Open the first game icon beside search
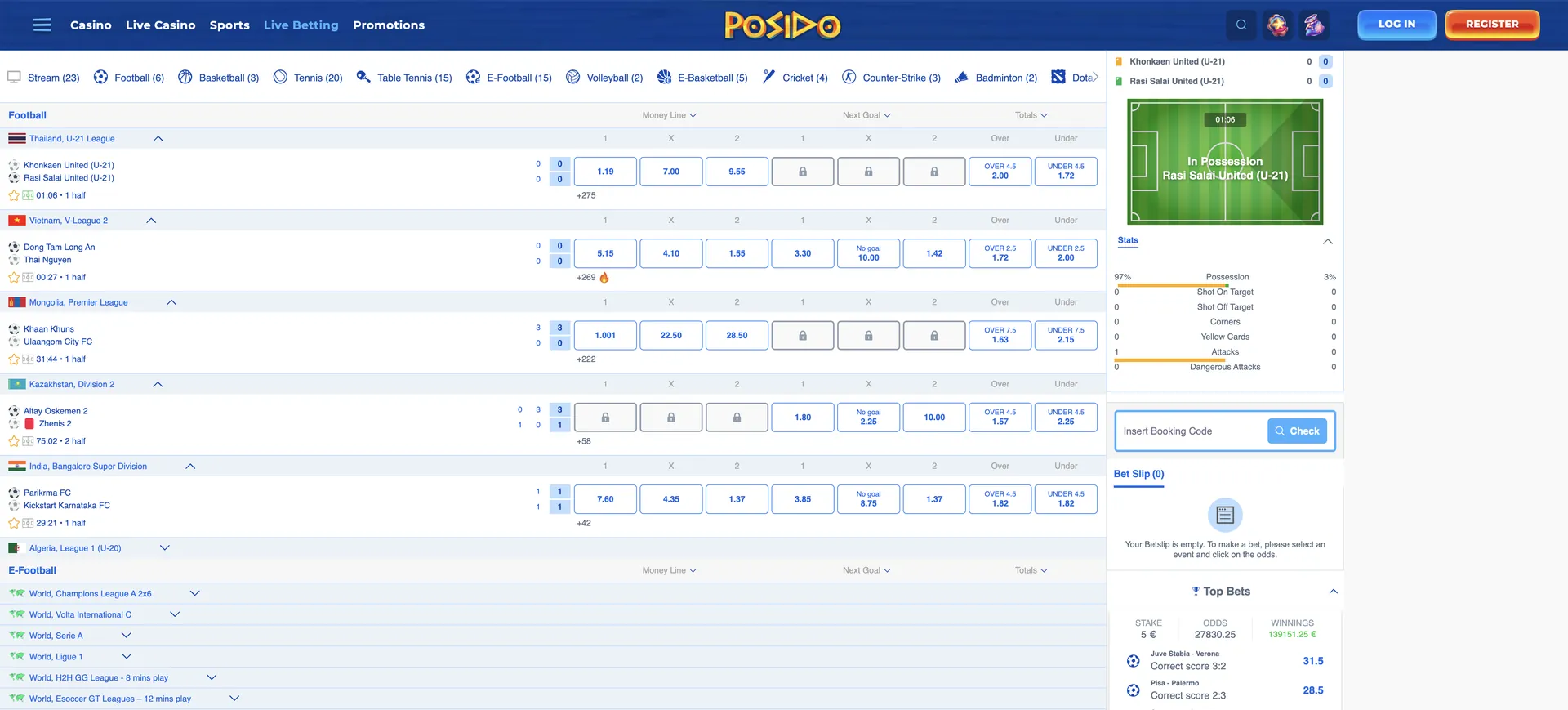Image resolution: width=1568 pixels, height=710 pixels. pyautogui.click(x=1278, y=25)
